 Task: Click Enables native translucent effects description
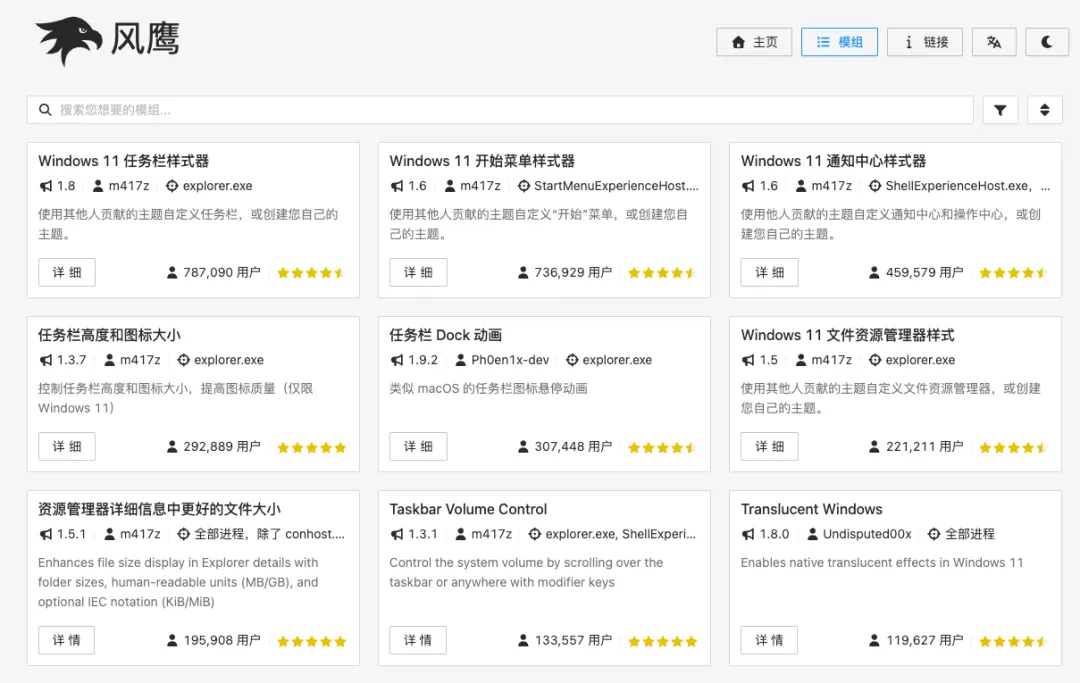click(x=882, y=563)
